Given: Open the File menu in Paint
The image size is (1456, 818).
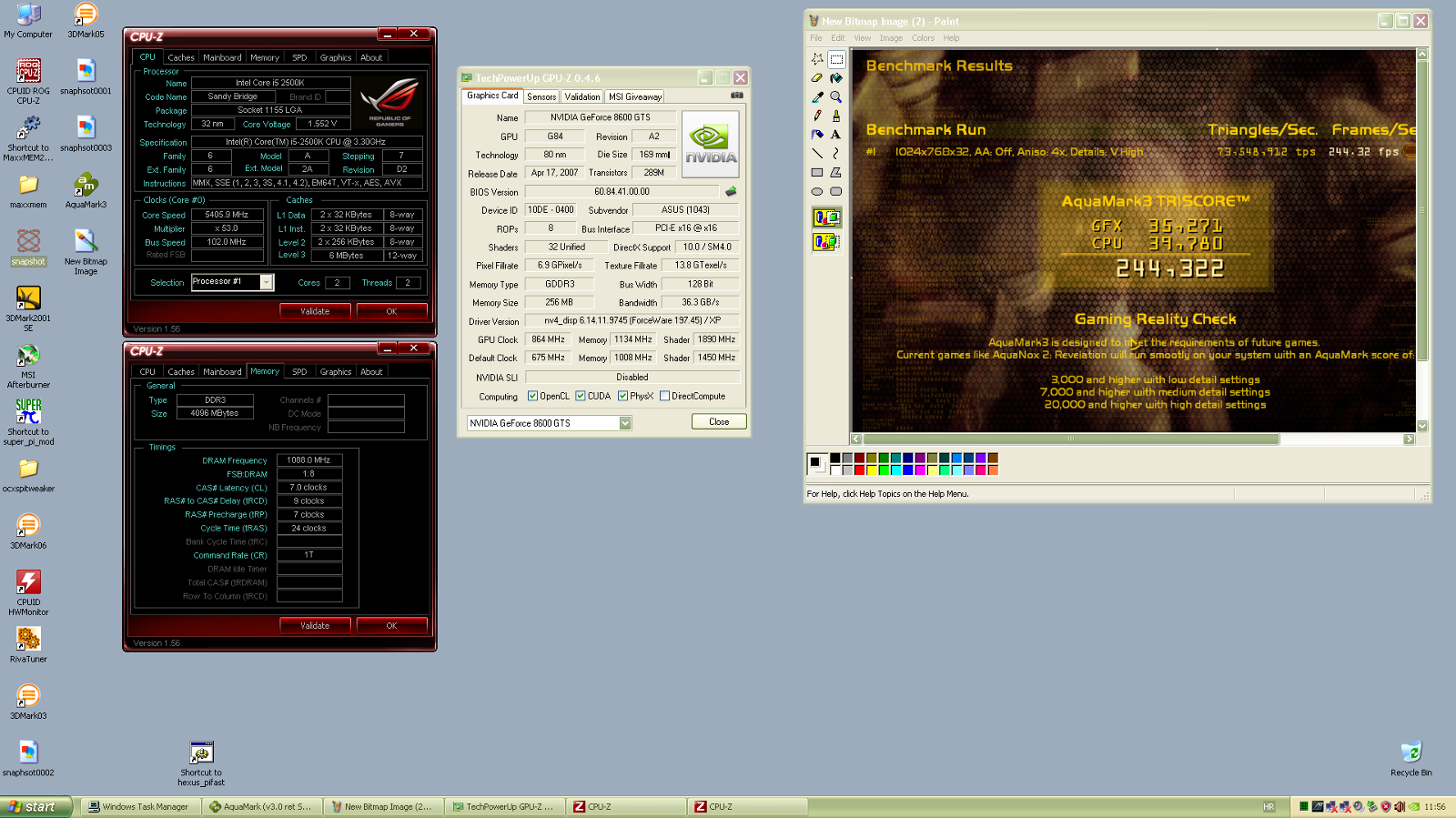Looking at the screenshot, I should pos(815,38).
